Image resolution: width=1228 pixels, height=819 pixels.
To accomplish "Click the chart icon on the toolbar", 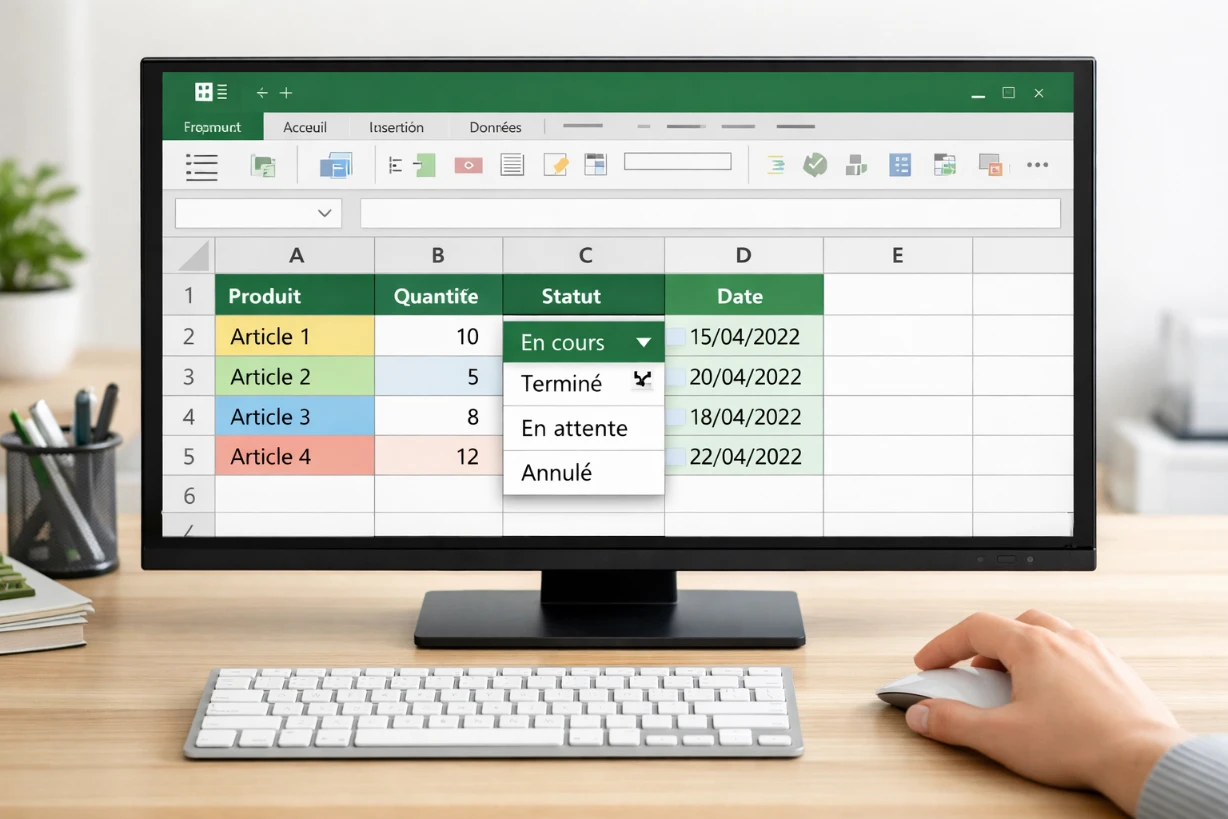I will coord(855,165).
